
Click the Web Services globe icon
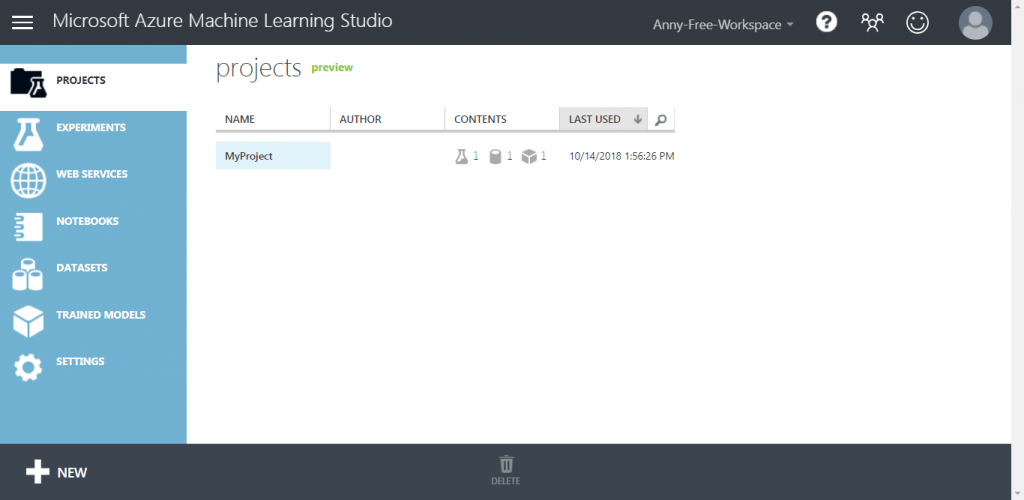(29, 181)
